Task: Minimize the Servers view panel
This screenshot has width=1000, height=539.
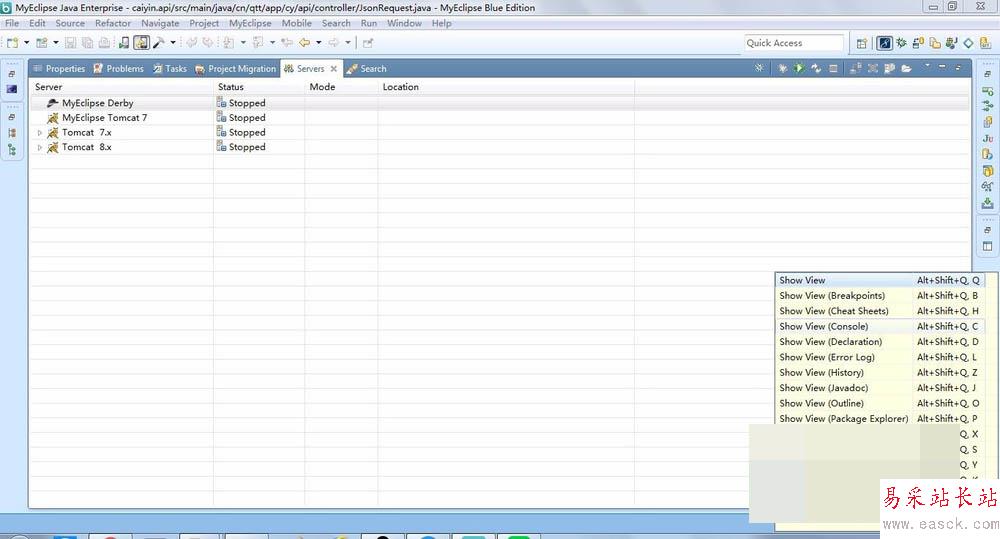Action: click(942, 66)
